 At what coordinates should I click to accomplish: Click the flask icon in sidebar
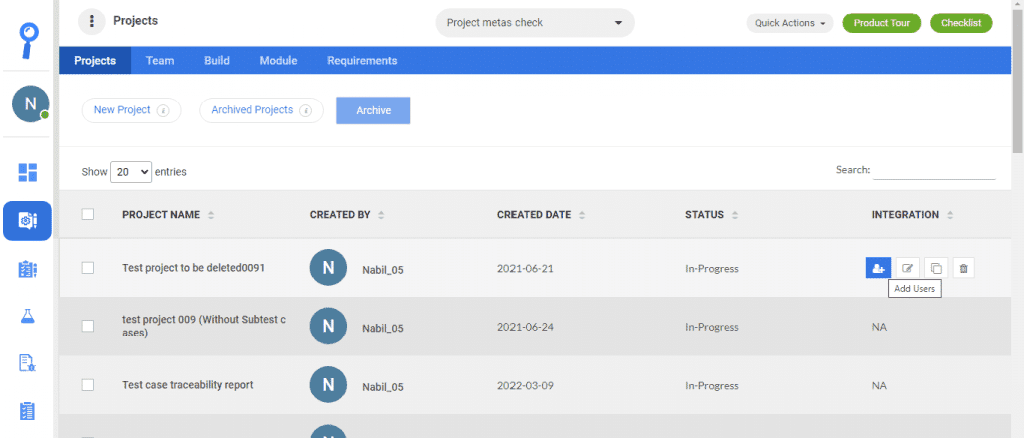(x=28, y=317)
